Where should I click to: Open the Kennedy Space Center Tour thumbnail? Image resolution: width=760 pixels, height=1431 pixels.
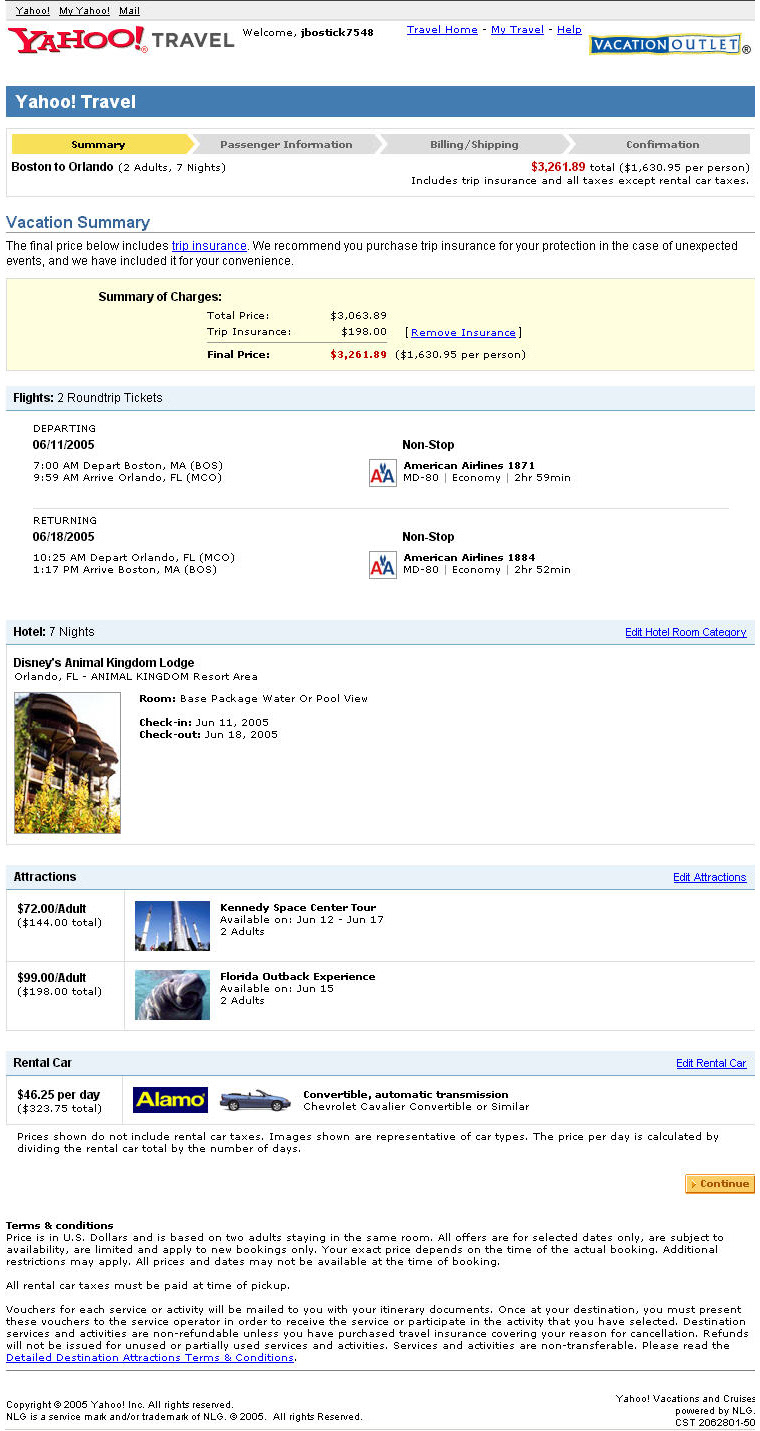[x=172, y=925]
